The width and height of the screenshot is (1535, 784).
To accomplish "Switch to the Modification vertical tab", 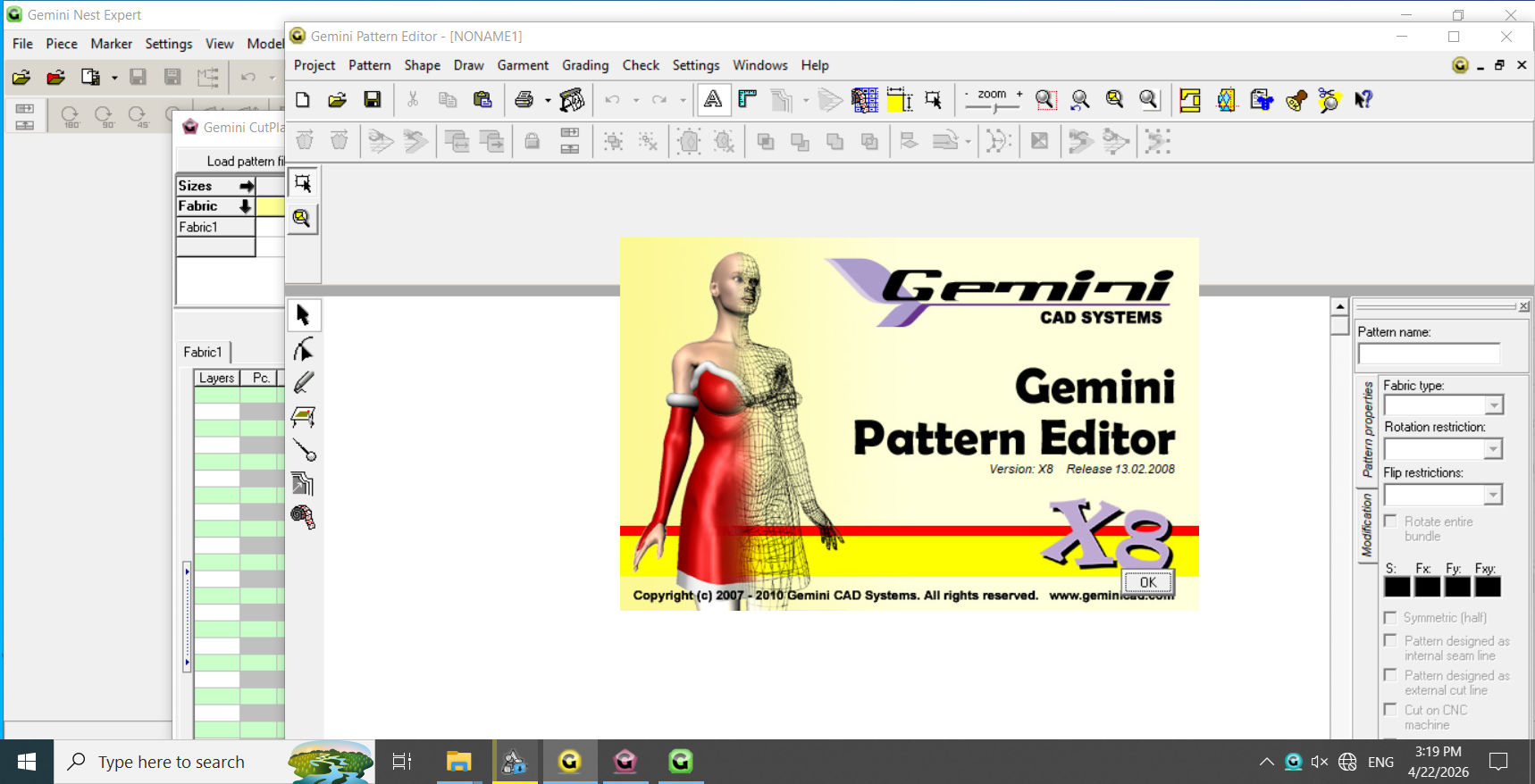I will (1367, 527).
